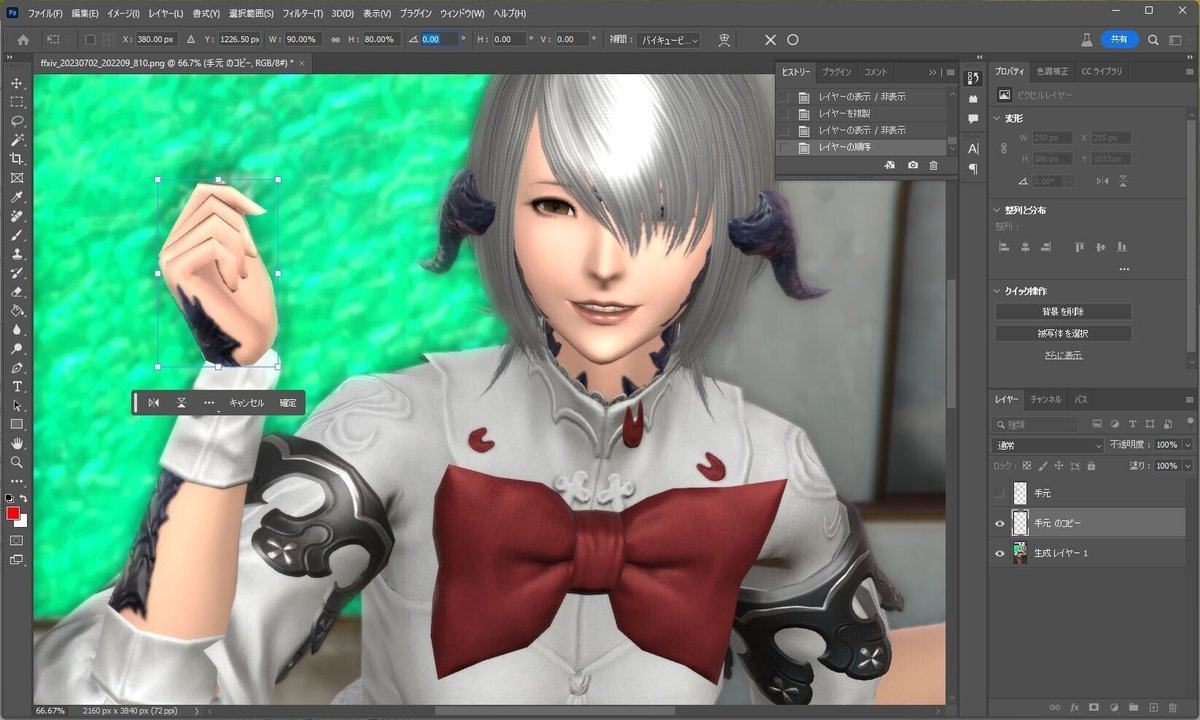Click 確定 in floating transform bar
Image resolution: width=1200 pixels, height=720 pixels.
tap(288, 403)
